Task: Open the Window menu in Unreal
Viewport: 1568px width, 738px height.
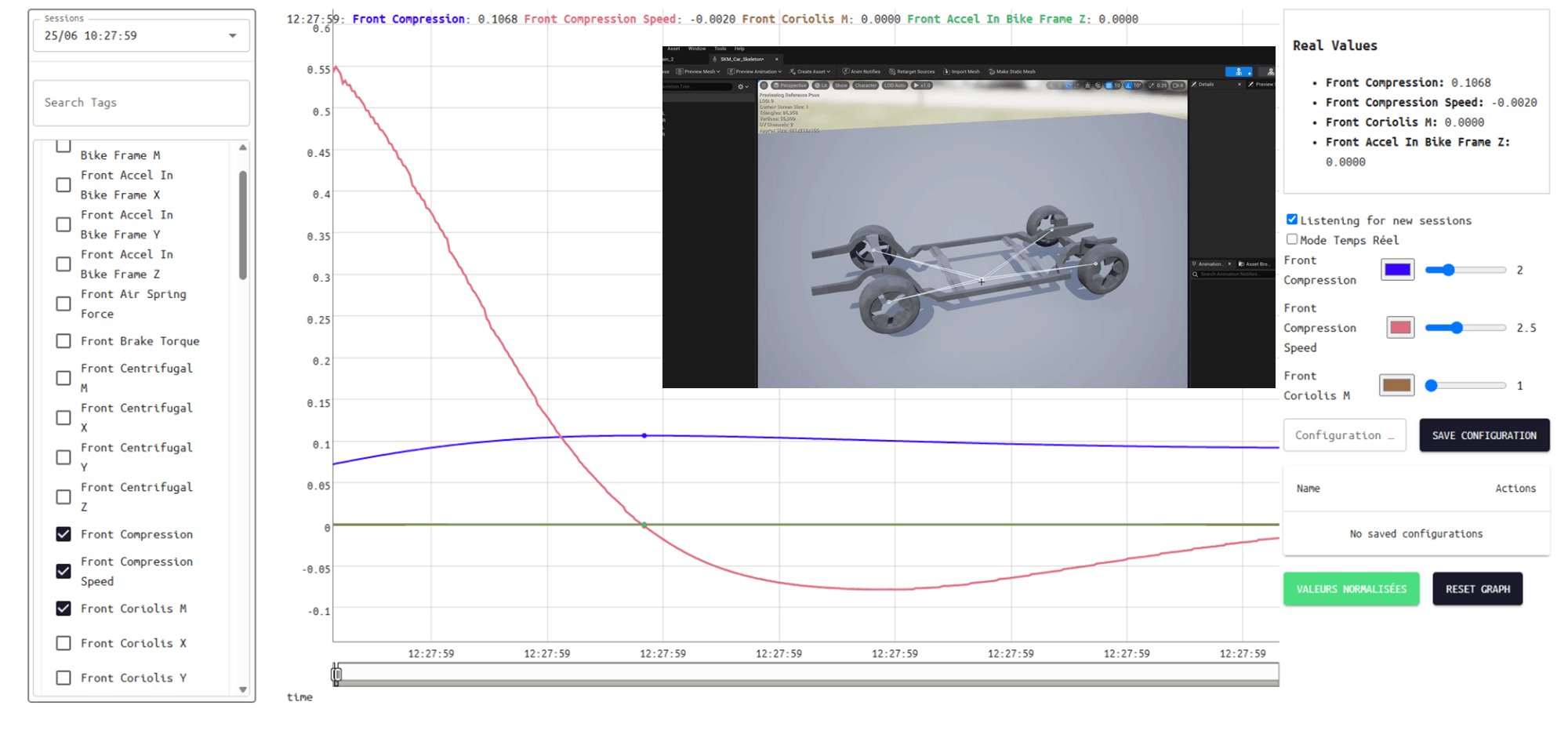Action: (x=697, y=49)
